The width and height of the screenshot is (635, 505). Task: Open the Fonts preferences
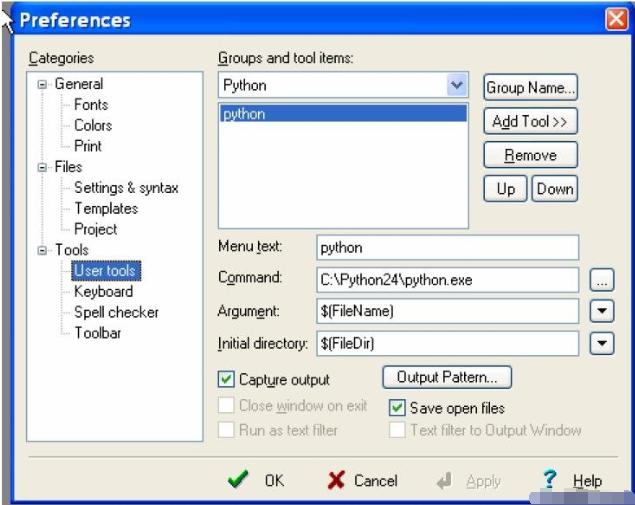[91, 104]
